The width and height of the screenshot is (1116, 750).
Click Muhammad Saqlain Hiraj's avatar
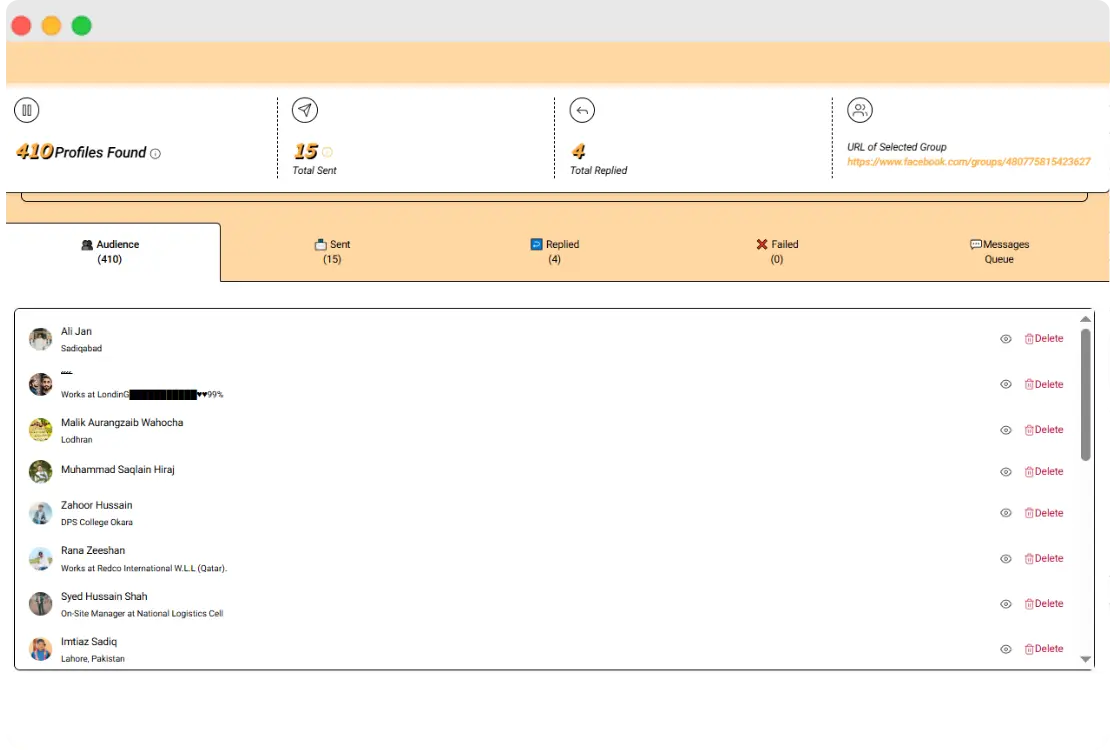[41, 472]
